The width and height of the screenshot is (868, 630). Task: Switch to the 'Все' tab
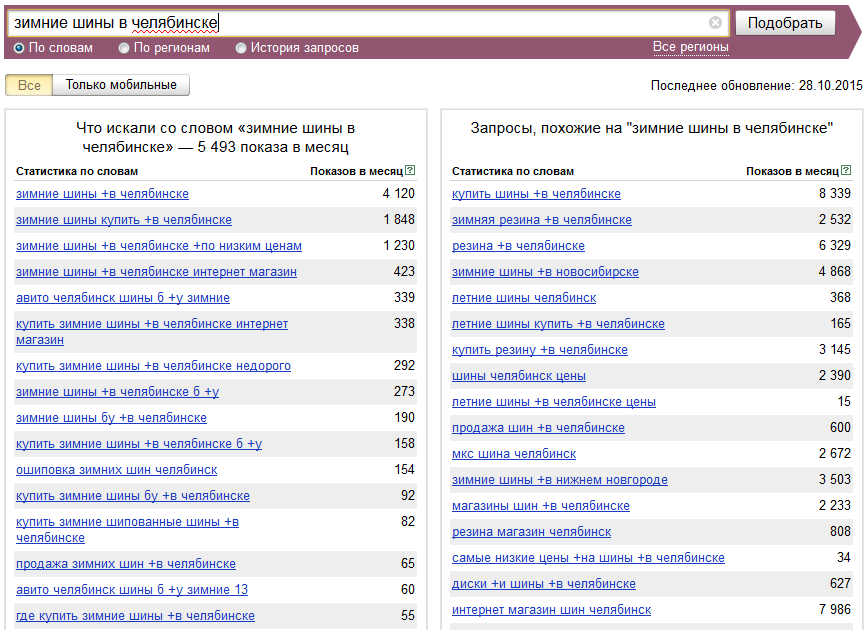pyautogui.click(x=29, y=85)
